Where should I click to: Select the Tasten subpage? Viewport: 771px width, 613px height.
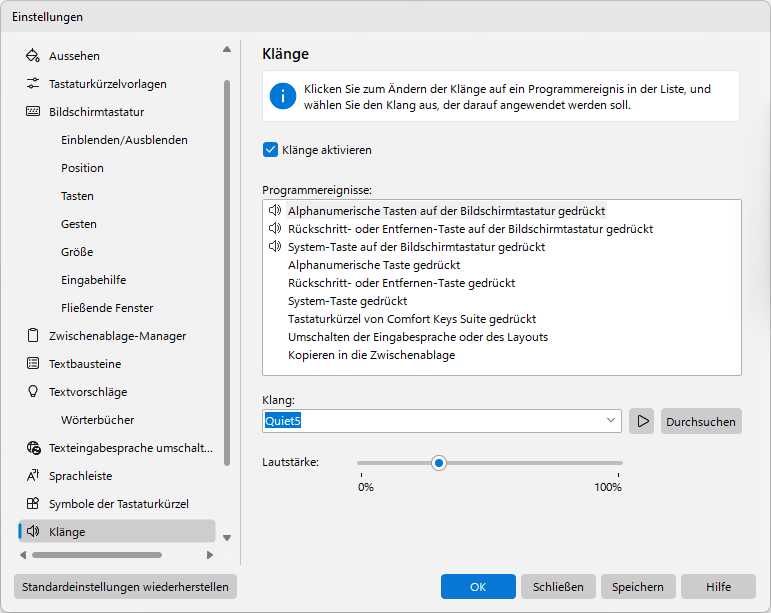(77, 196)
